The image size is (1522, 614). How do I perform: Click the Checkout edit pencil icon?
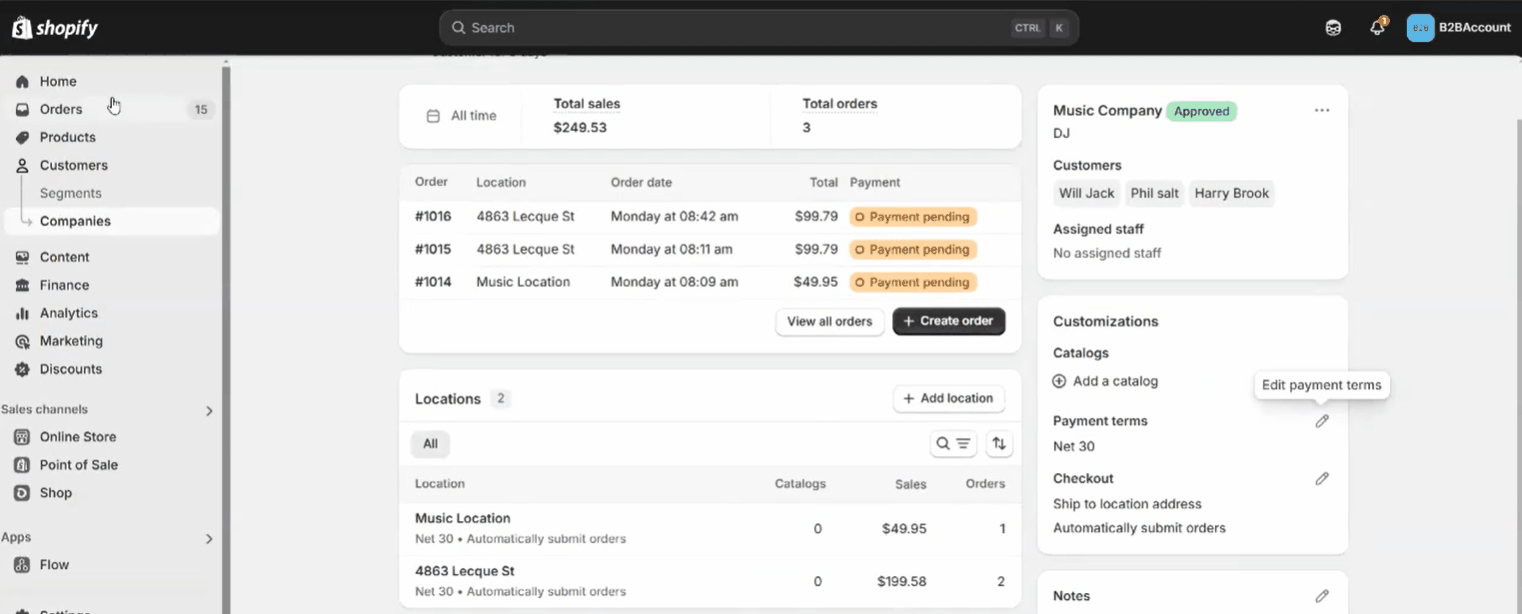(1321, 479)
